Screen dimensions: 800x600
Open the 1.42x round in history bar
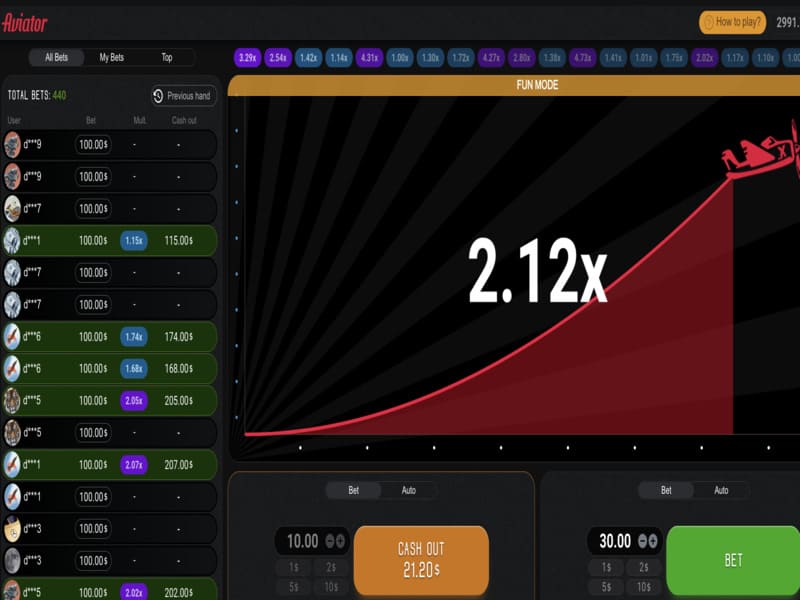coord(309,58)
